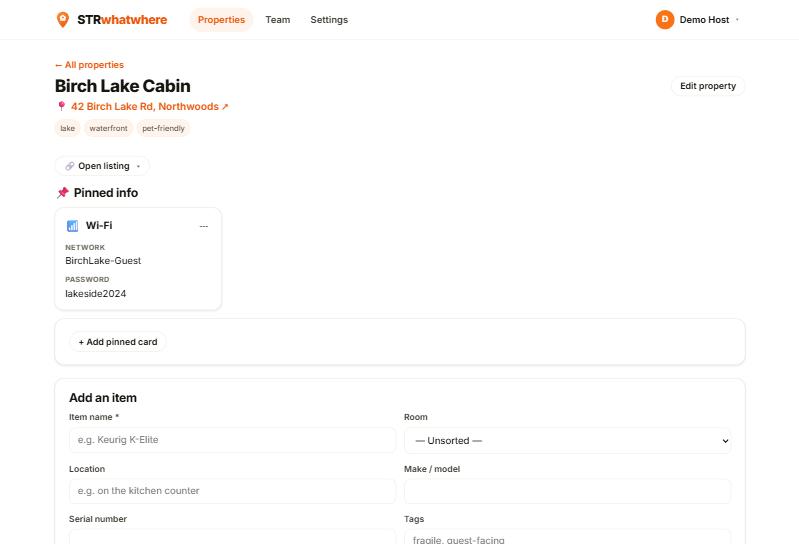This screenshot has height=544, width=799.
Task: Go back via All properties link
Action: click(89, 65)
